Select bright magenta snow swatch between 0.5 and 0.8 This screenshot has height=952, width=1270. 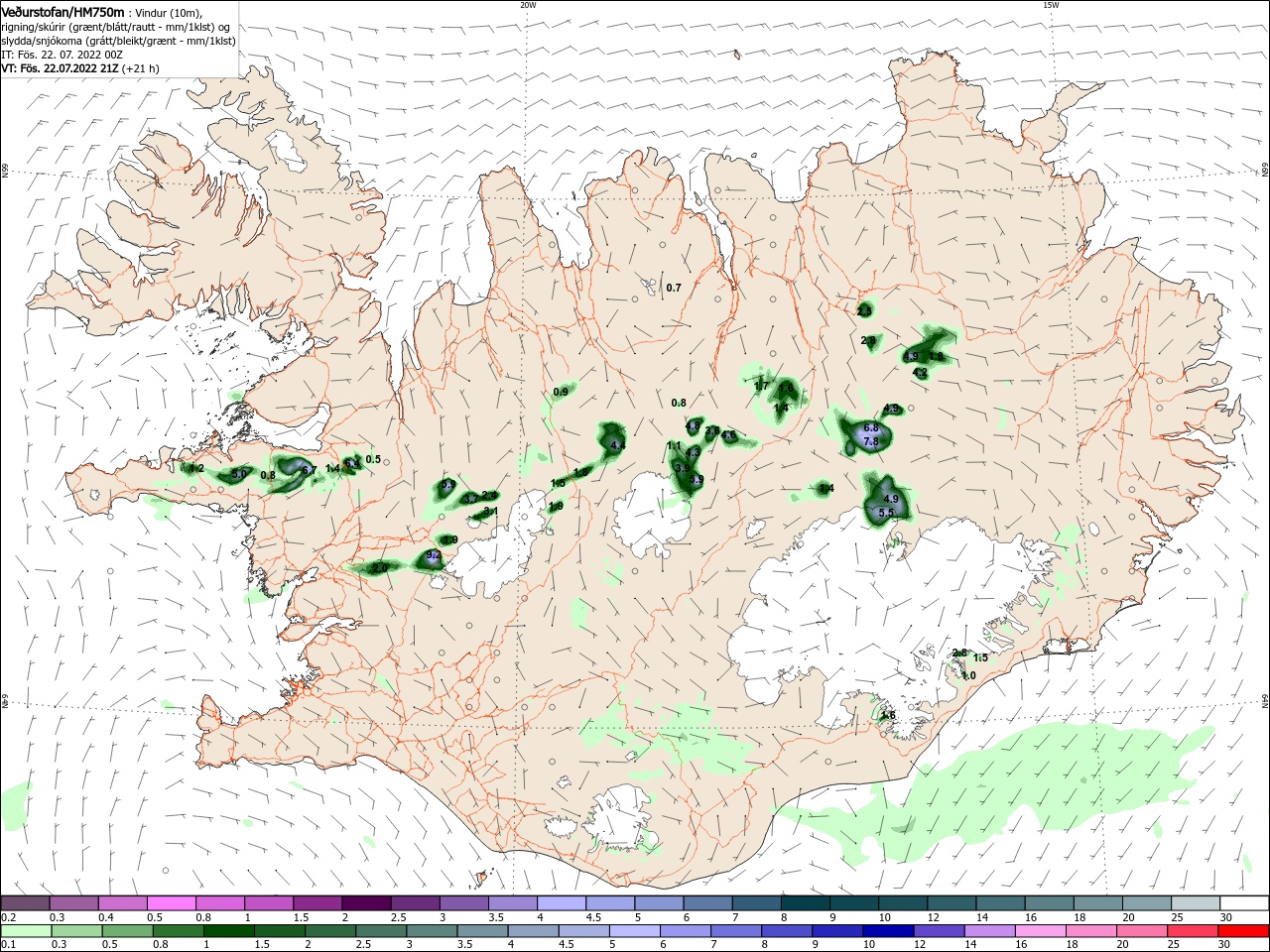pos(171,903)
